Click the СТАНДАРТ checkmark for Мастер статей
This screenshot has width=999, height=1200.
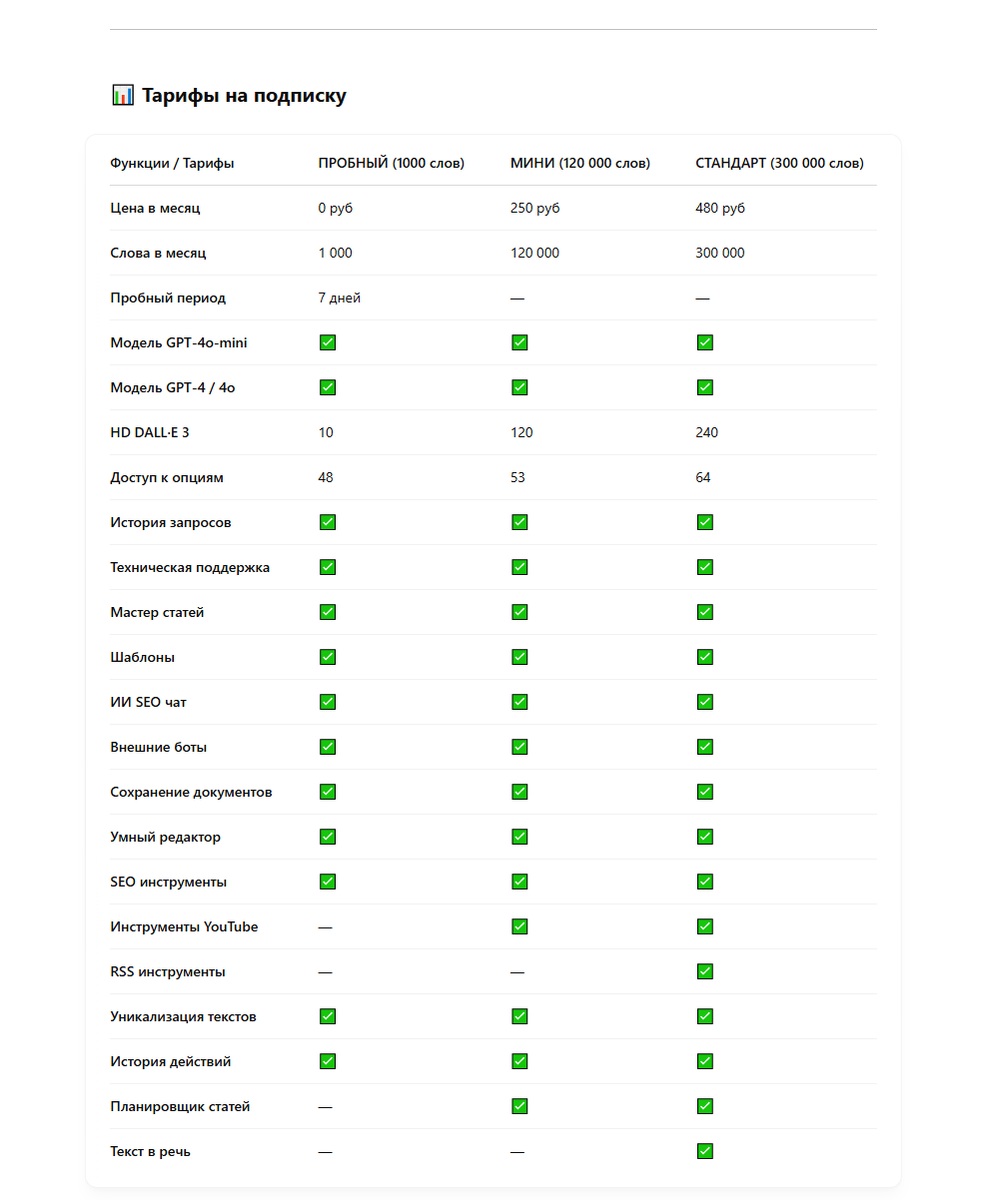coord(705,612)
